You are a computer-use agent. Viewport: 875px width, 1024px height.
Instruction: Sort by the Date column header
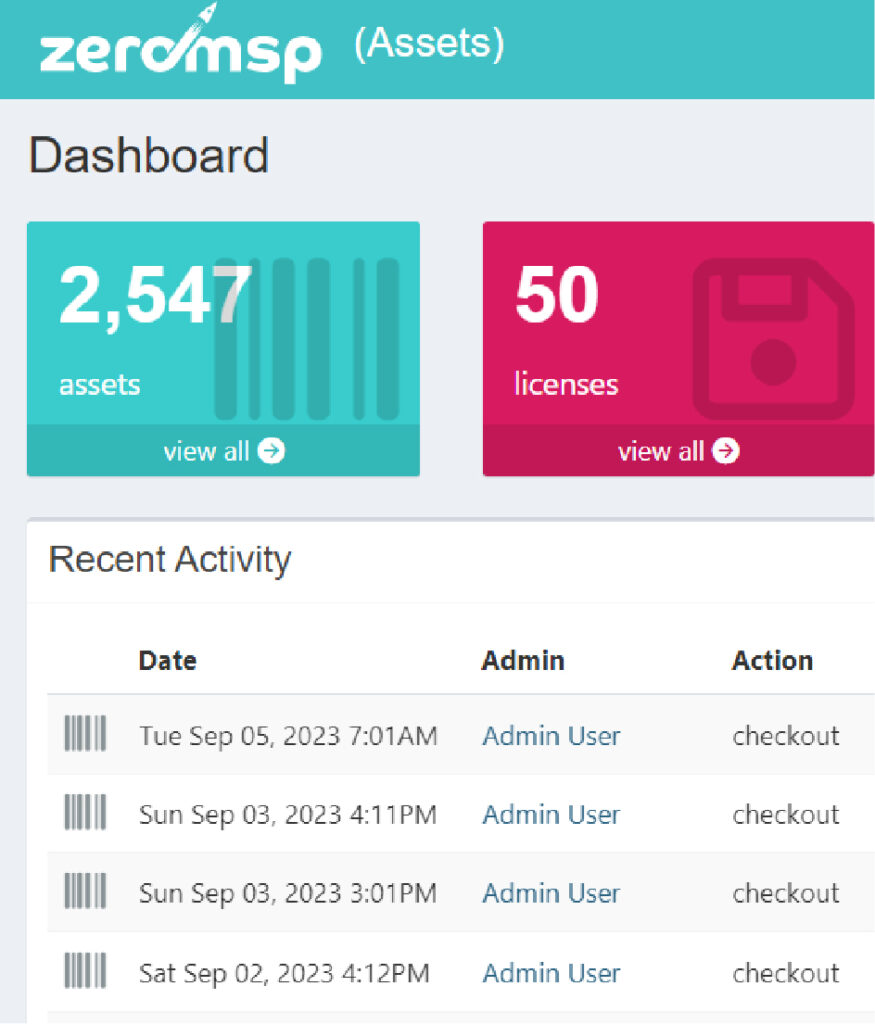pyautogui.click(x=168, y=660)
